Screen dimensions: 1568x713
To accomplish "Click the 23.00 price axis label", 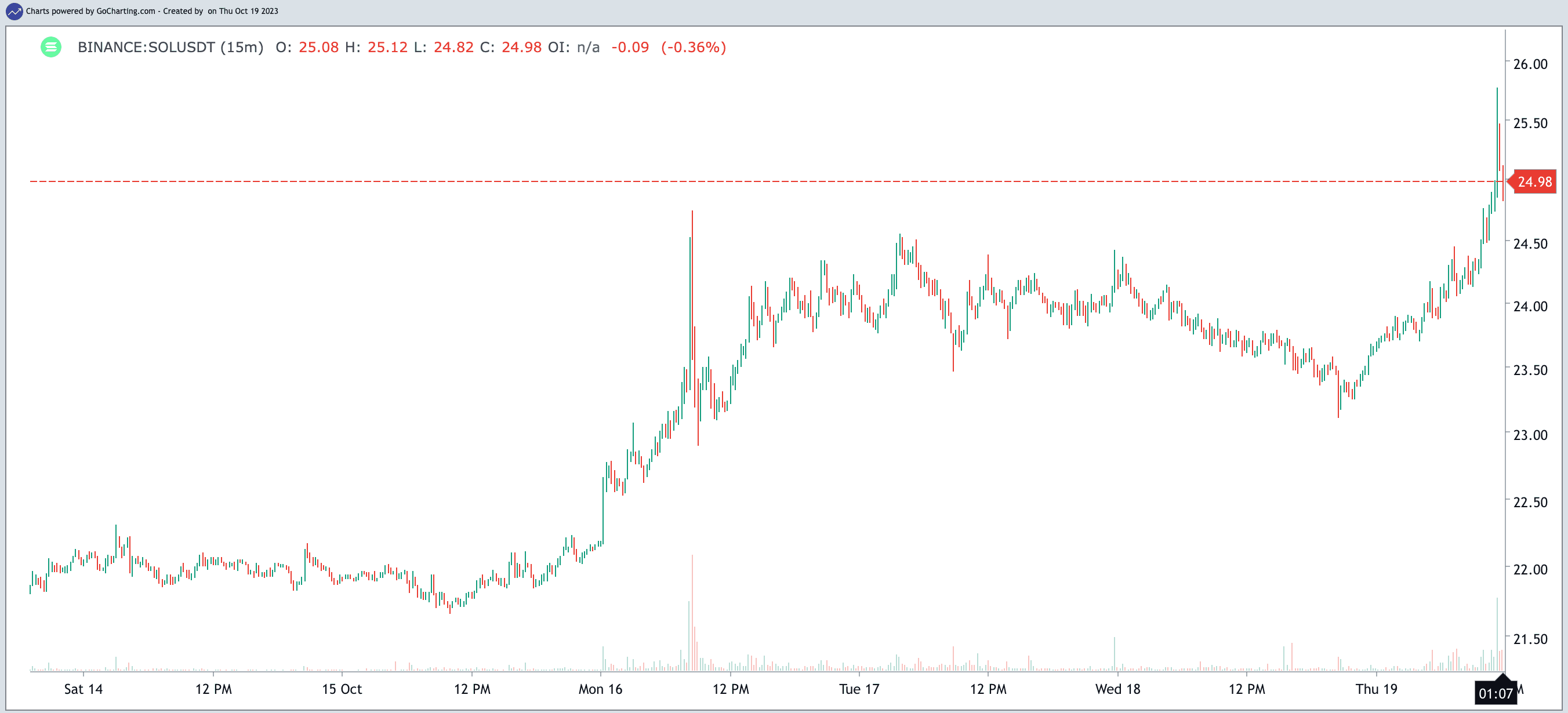I will (x=1530, y=434).
